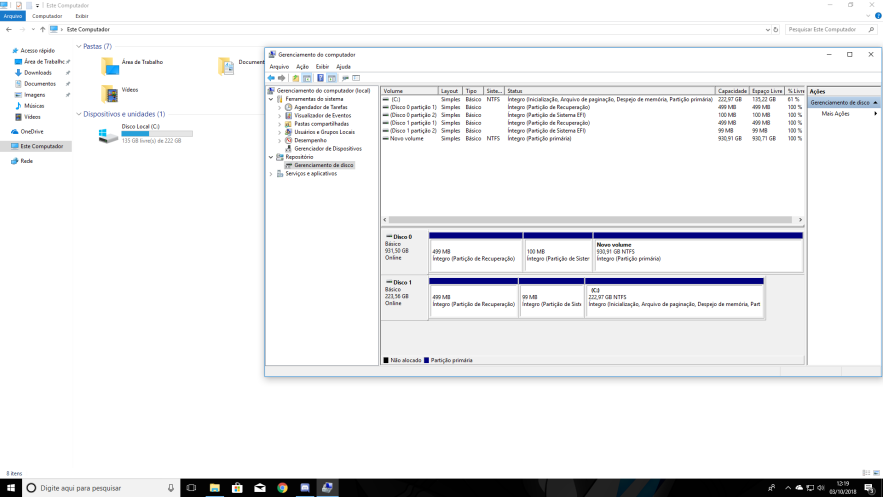
Task: Collapse Dispositivos e unidades group
Action: [79, 114]
